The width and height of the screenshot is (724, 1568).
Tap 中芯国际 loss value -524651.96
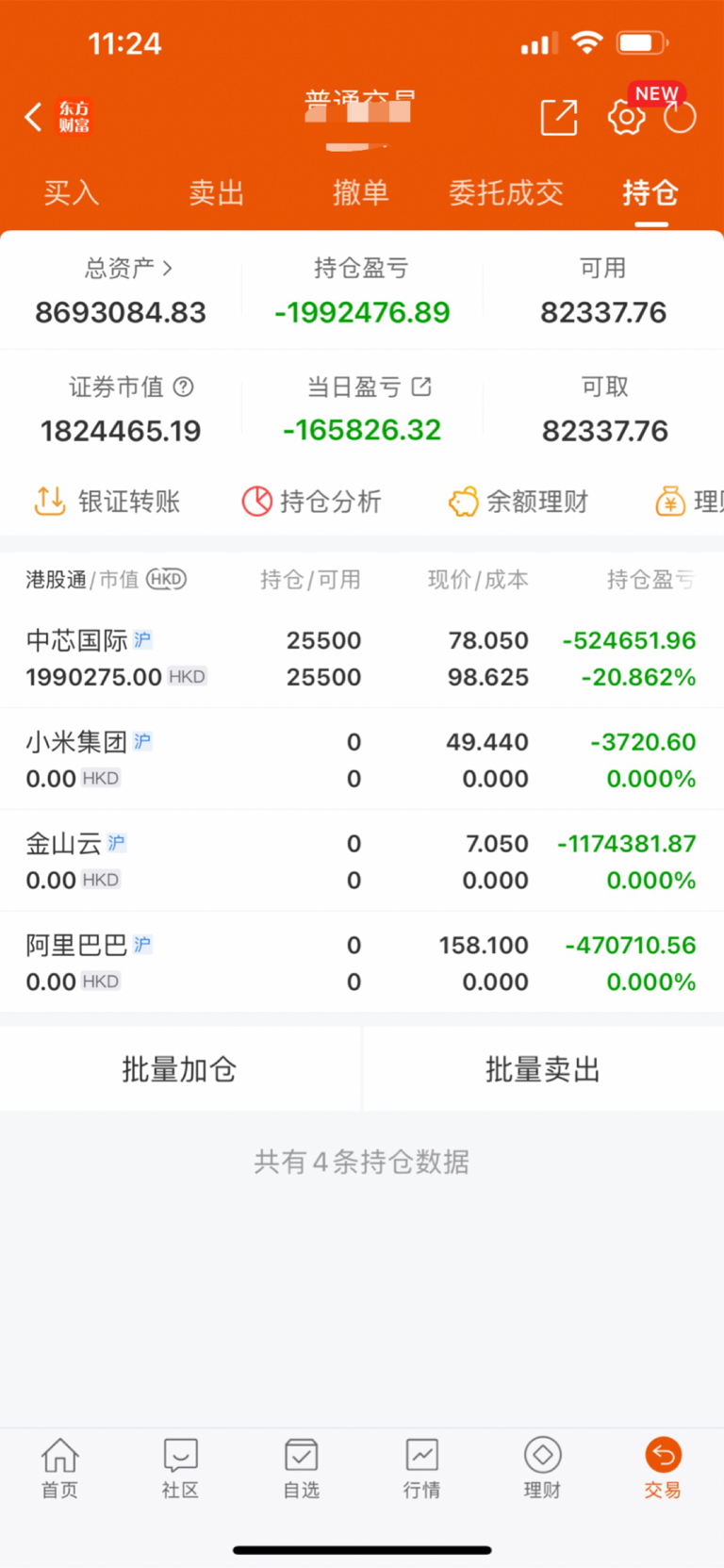tap(629, 640)
